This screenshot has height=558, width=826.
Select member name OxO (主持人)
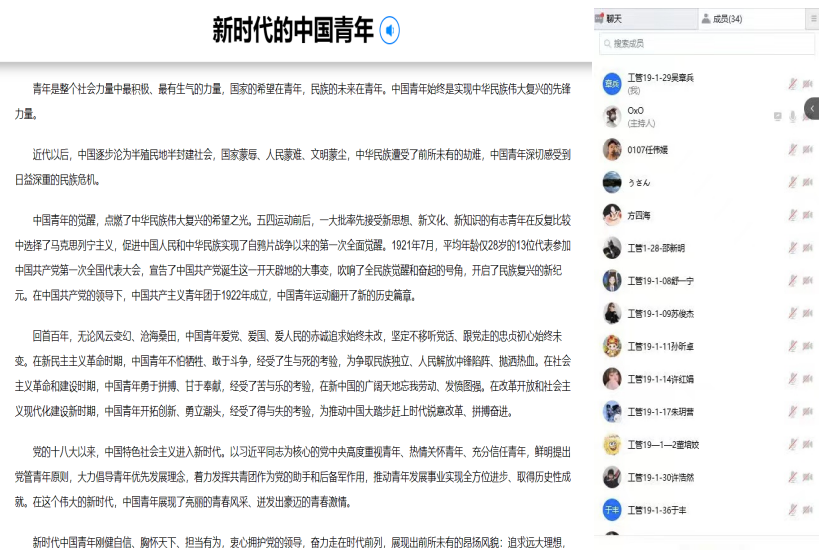[641, 116]
